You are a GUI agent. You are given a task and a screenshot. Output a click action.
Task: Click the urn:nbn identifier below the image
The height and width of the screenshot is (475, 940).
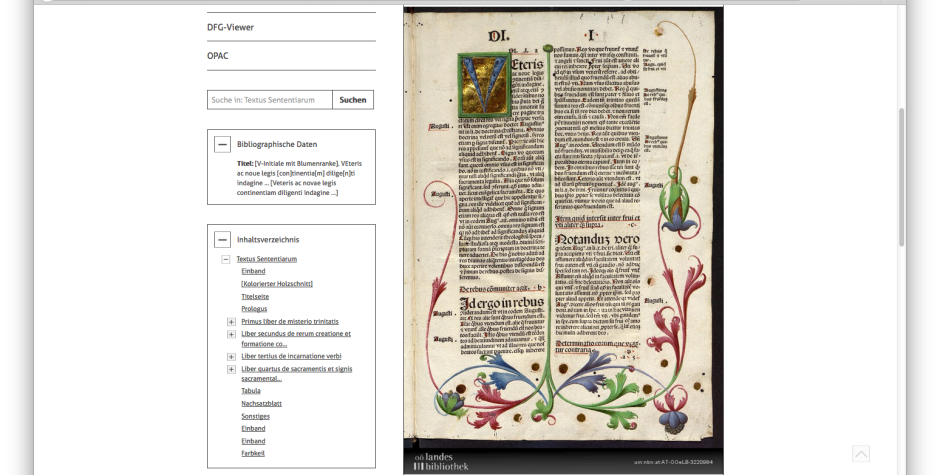tap(673, 462)
